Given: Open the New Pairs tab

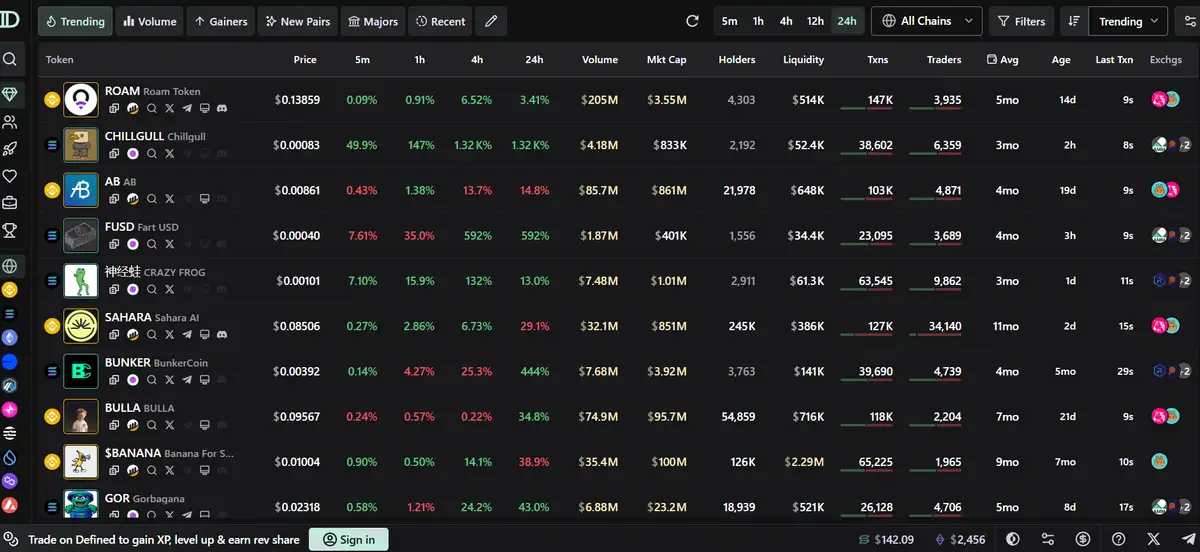Looking at the screenshot, I should pyautogui.click(x=297, y=21).
